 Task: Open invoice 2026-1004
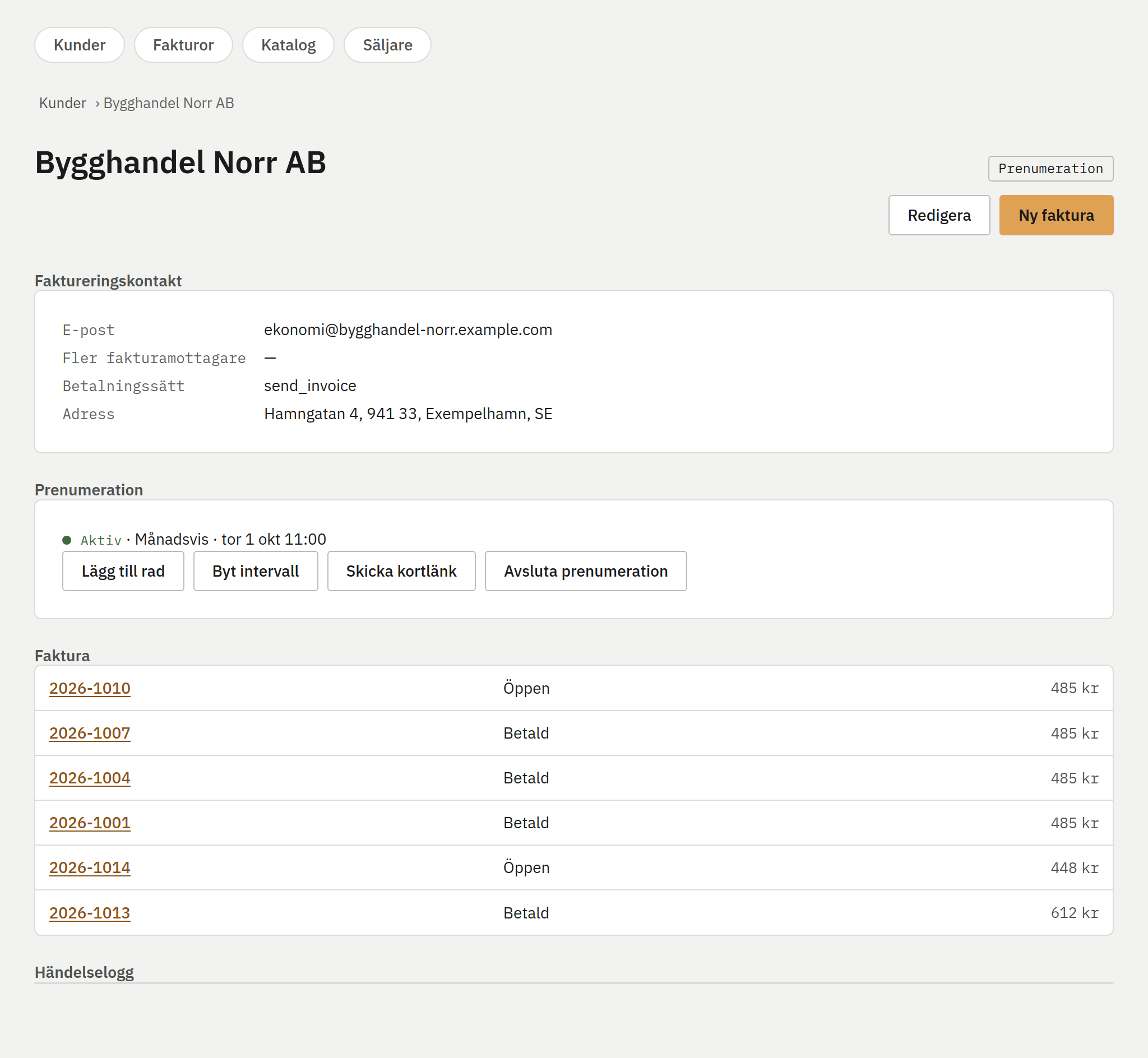pos(90,777)
